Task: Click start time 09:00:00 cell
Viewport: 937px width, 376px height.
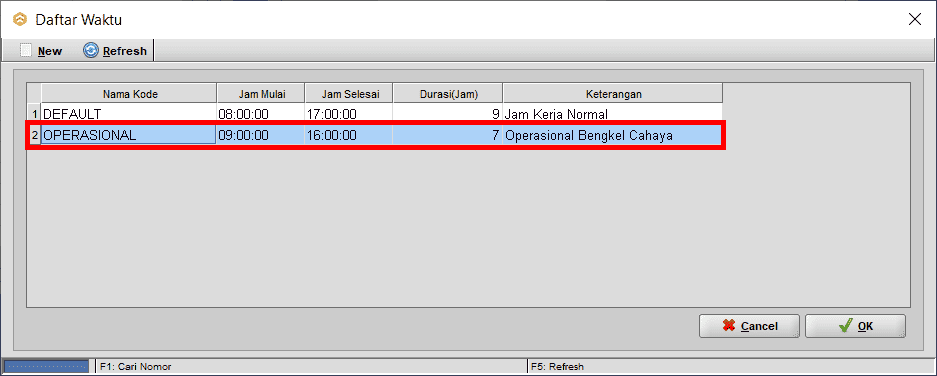Action: pyautogui.click(x=261, y=136)
